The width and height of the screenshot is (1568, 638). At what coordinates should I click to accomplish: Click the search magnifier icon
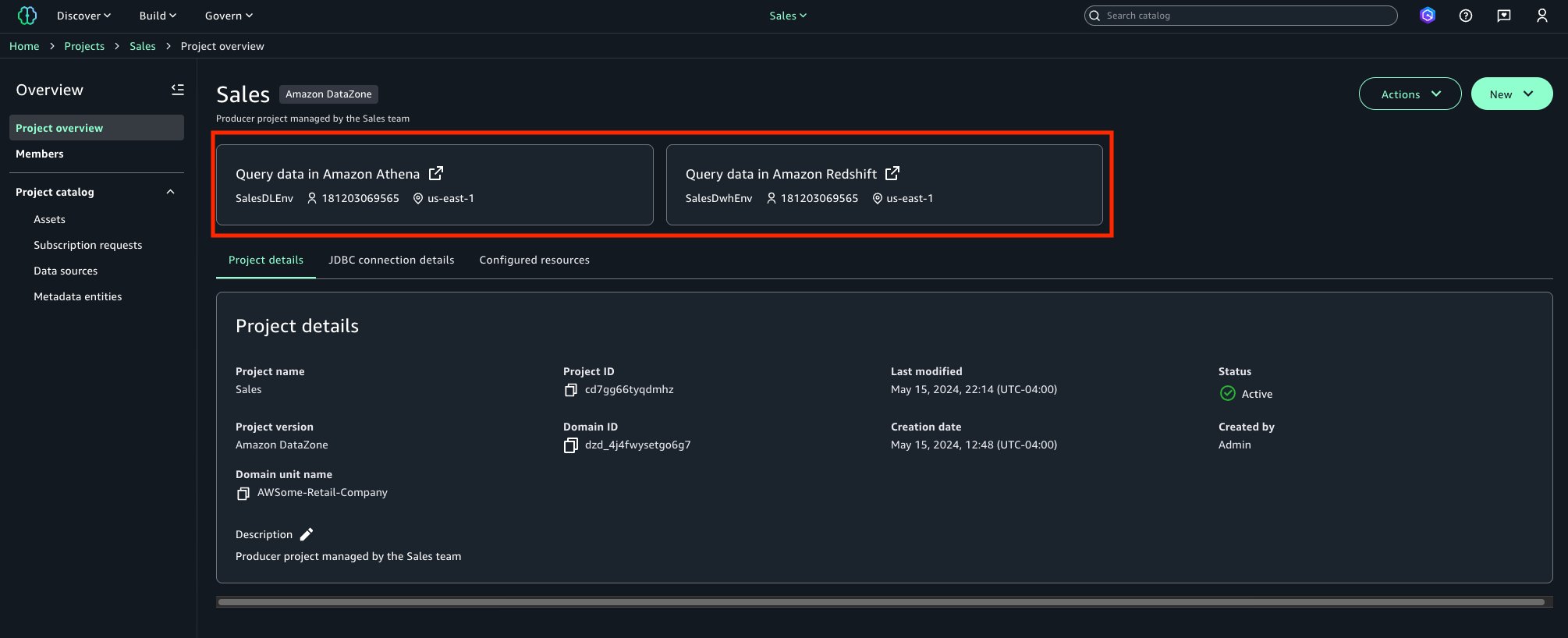point(1094,16)
